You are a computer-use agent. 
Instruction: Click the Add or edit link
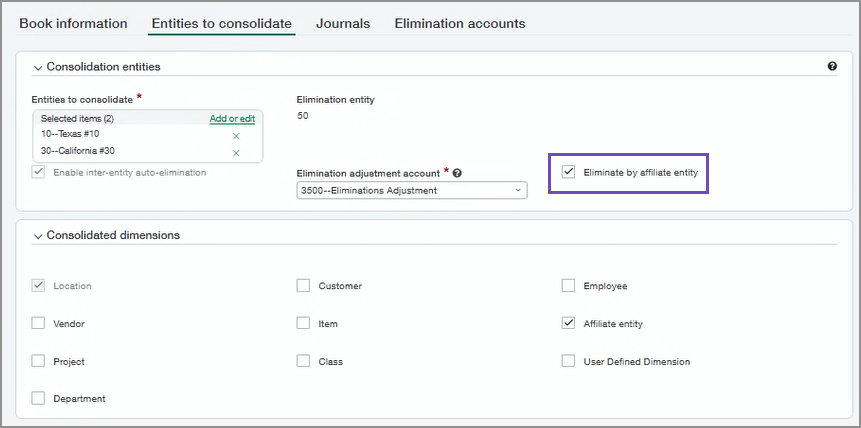pos(232,118)
